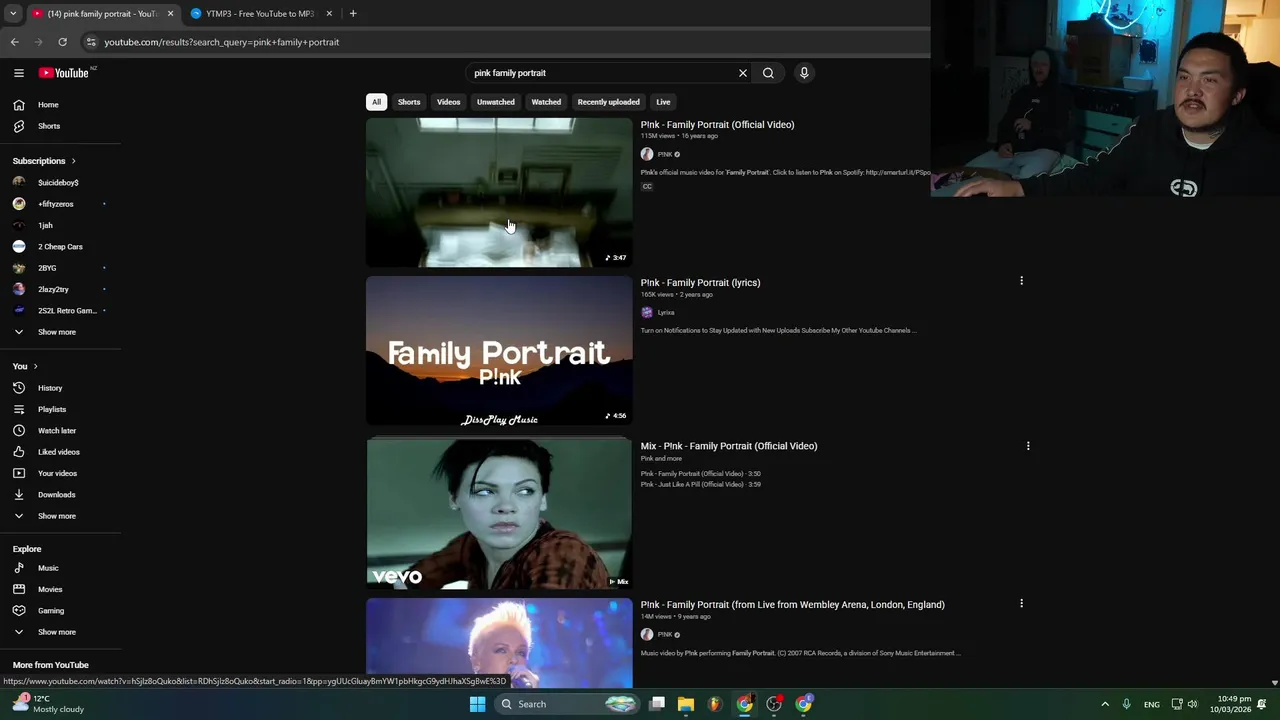This screenshot has width=1280, height=720.
Task: Select the Watched filter chip
Action: [x=546, y=102]
